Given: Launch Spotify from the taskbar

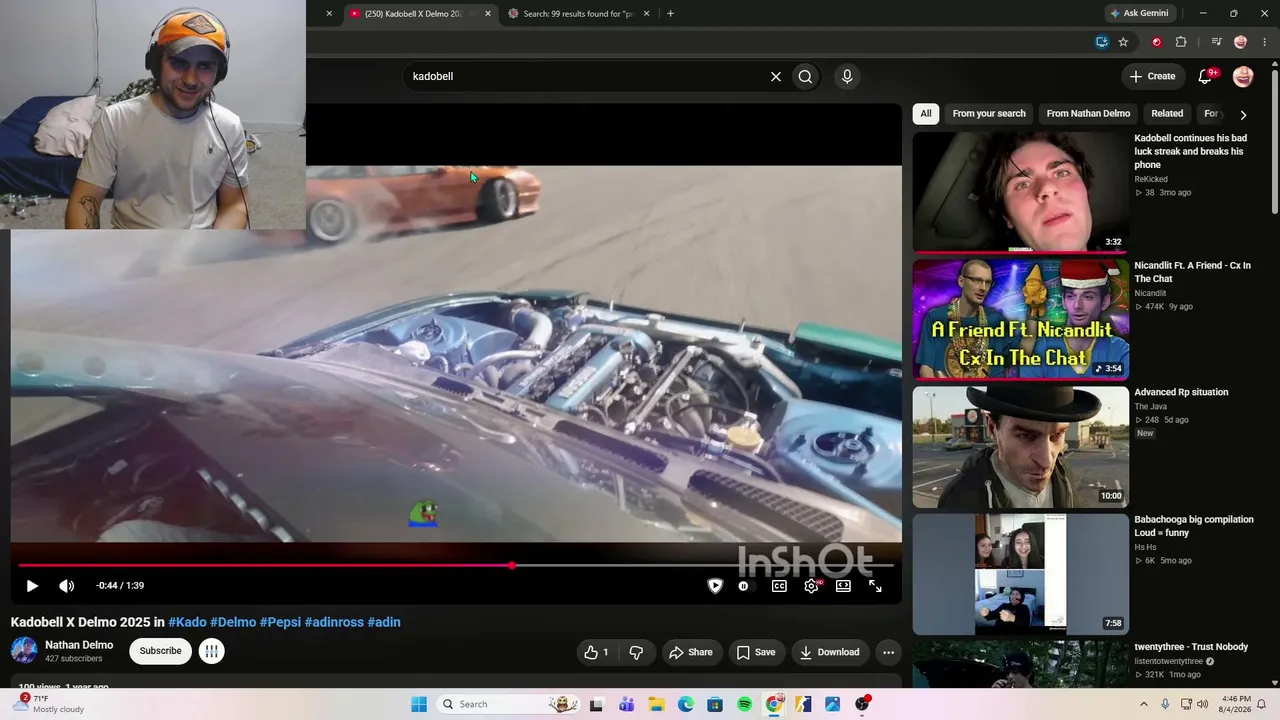Looking at the screenshot, I should coord(744,704).
